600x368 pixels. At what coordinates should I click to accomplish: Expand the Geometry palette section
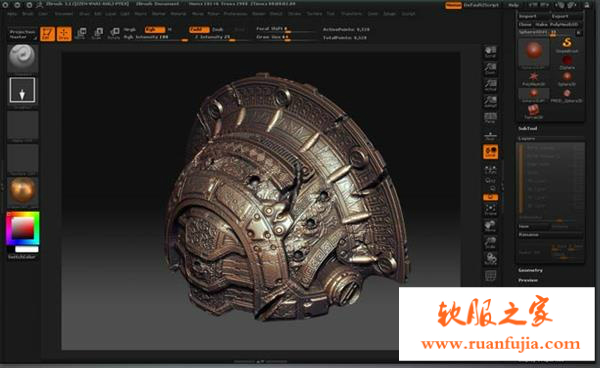pos(530,270)
